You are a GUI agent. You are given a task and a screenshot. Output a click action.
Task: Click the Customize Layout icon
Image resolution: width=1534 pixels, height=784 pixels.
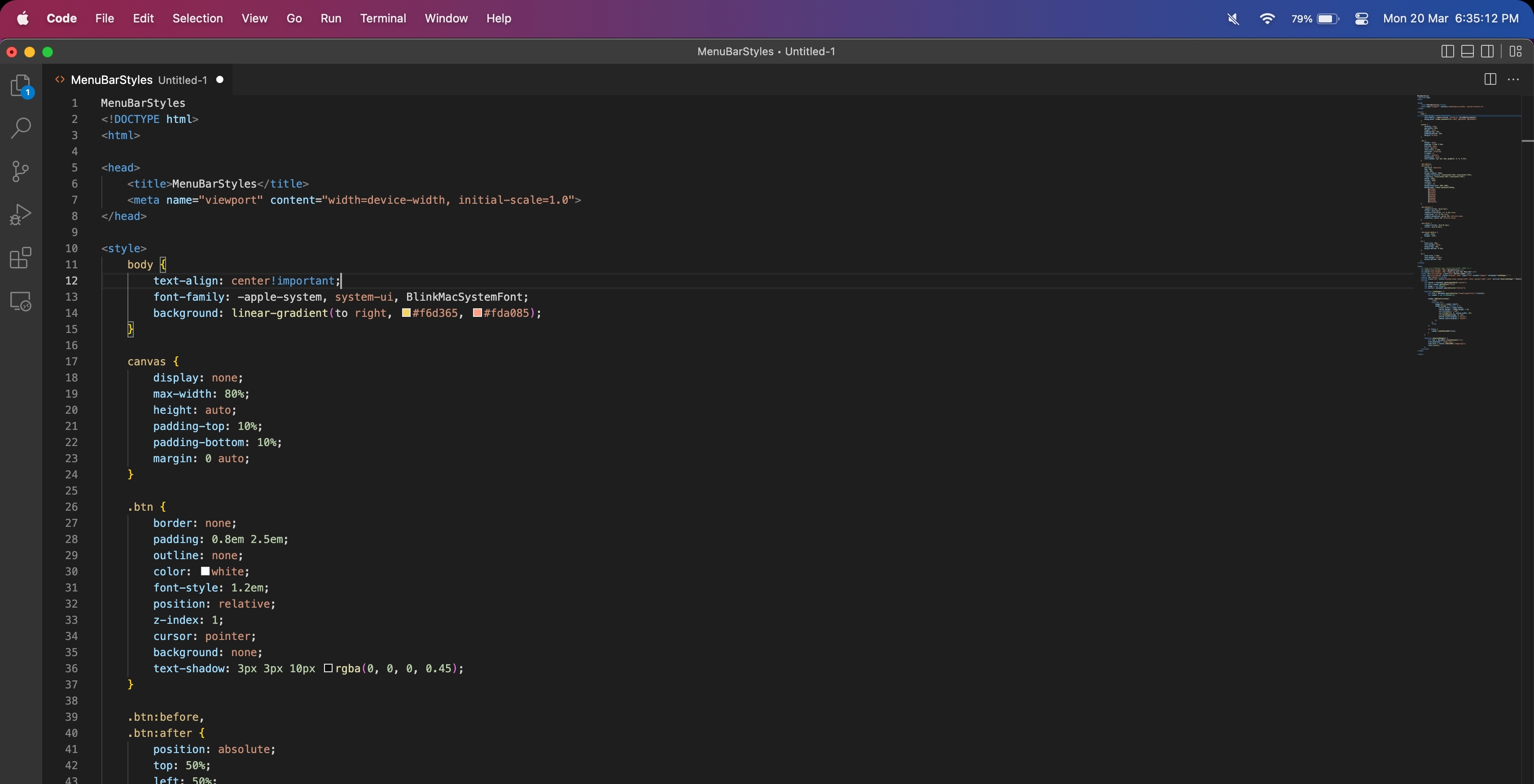click(1516, 52)
